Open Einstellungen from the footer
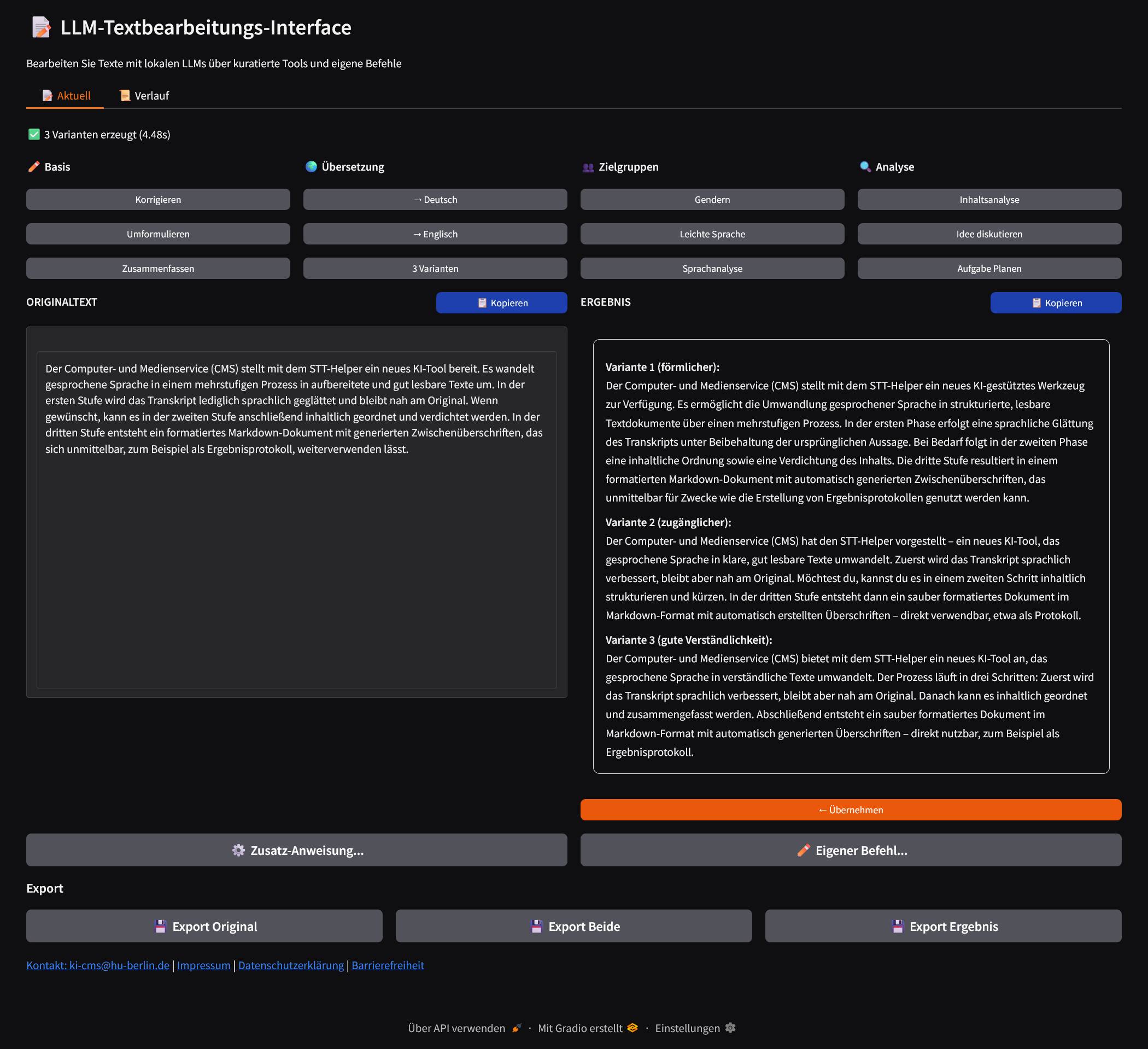The height and width of the screenshot is (1049, 1148). tap(688, 1027)
